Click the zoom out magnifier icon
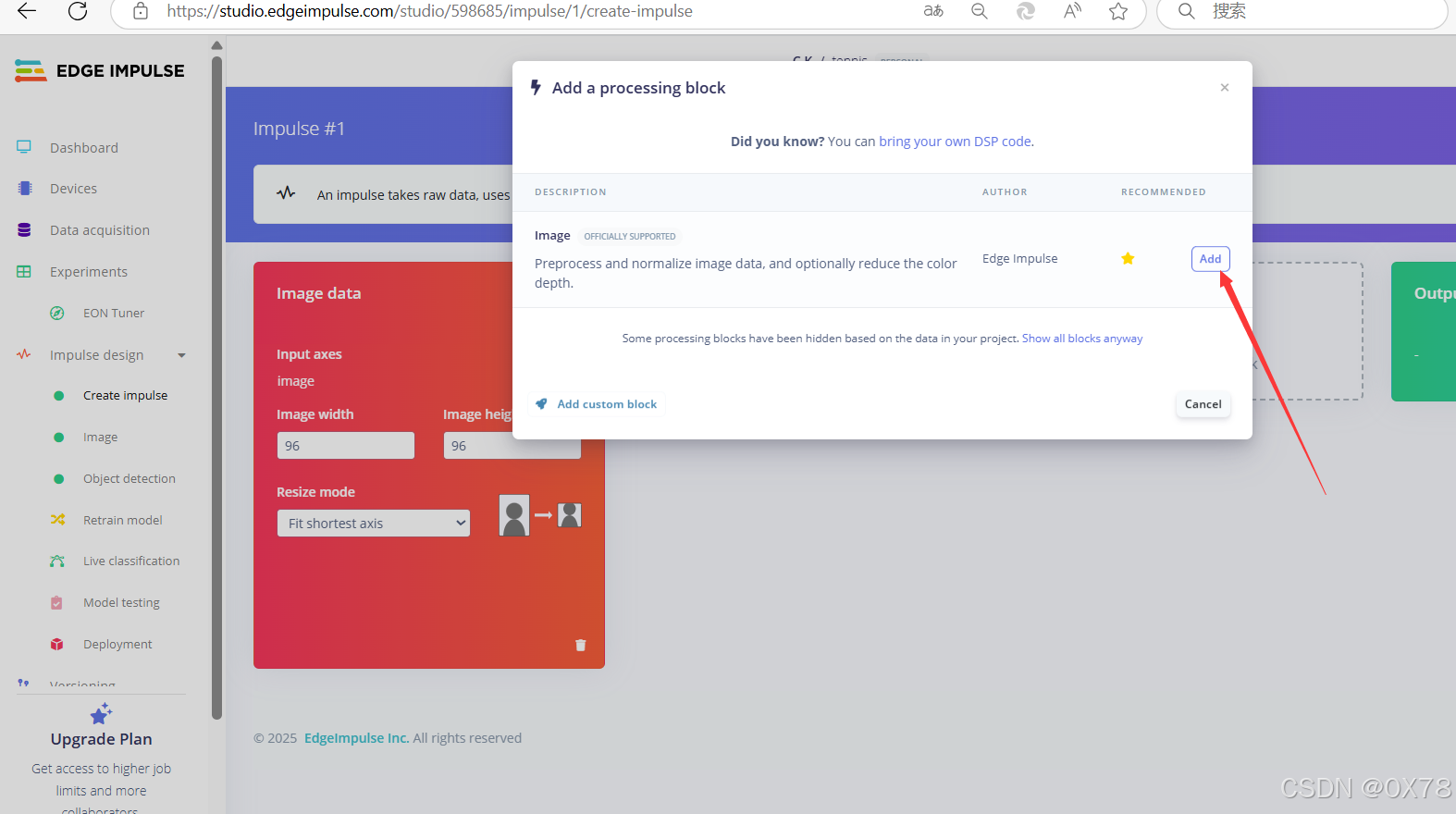The image size is (1456, 814). point(980,11)
